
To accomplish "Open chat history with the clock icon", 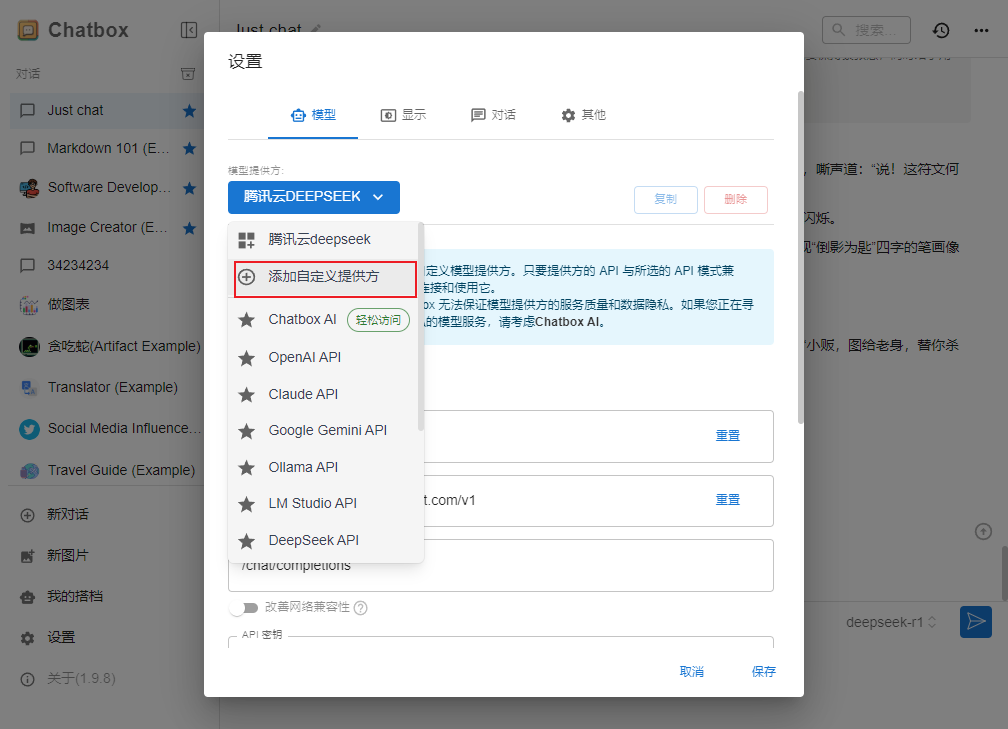I will [x=941, y=30].
